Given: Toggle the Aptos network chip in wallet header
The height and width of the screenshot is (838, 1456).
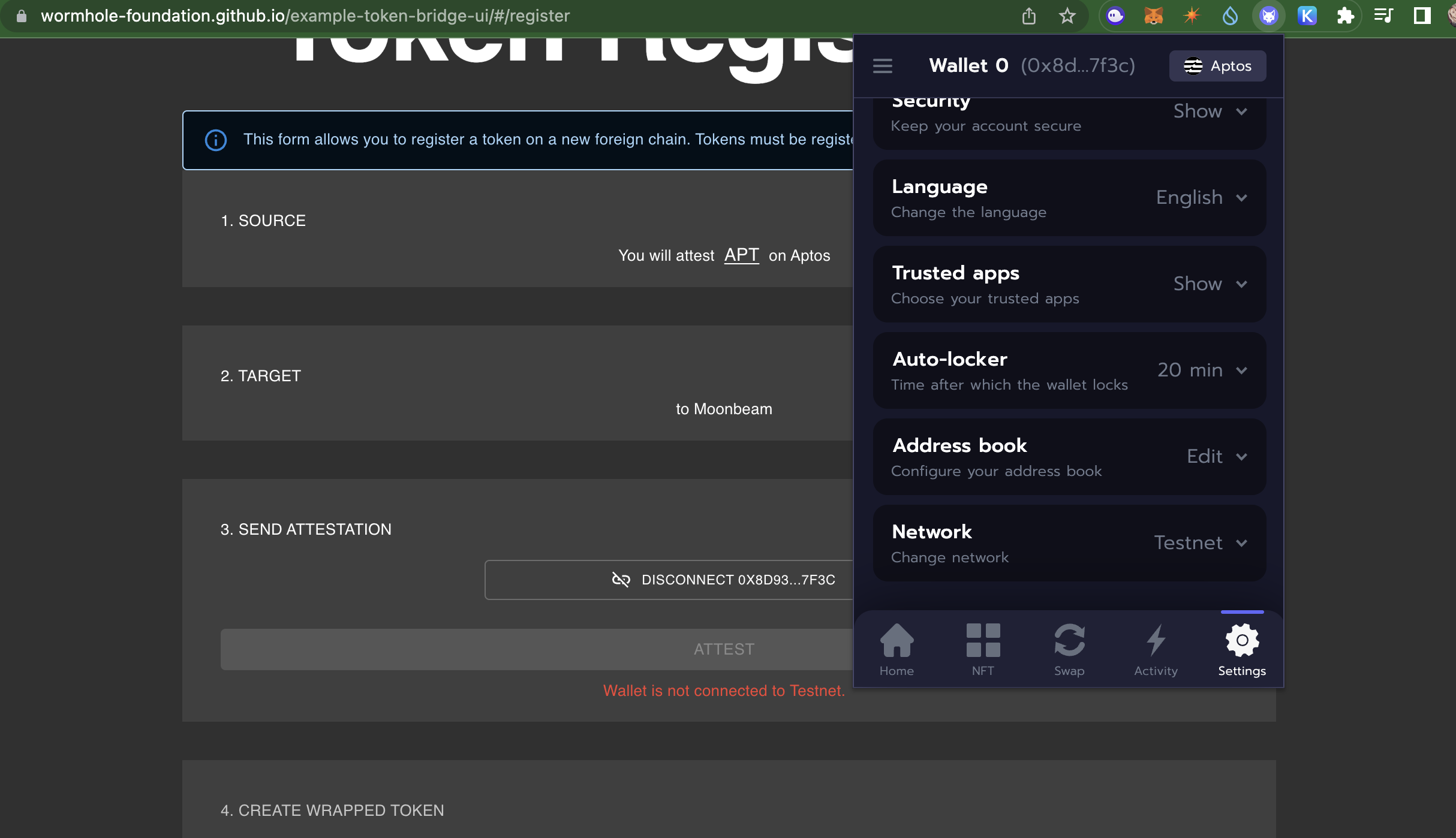Looking at the screenshot, I should (x=1217, y=66).
